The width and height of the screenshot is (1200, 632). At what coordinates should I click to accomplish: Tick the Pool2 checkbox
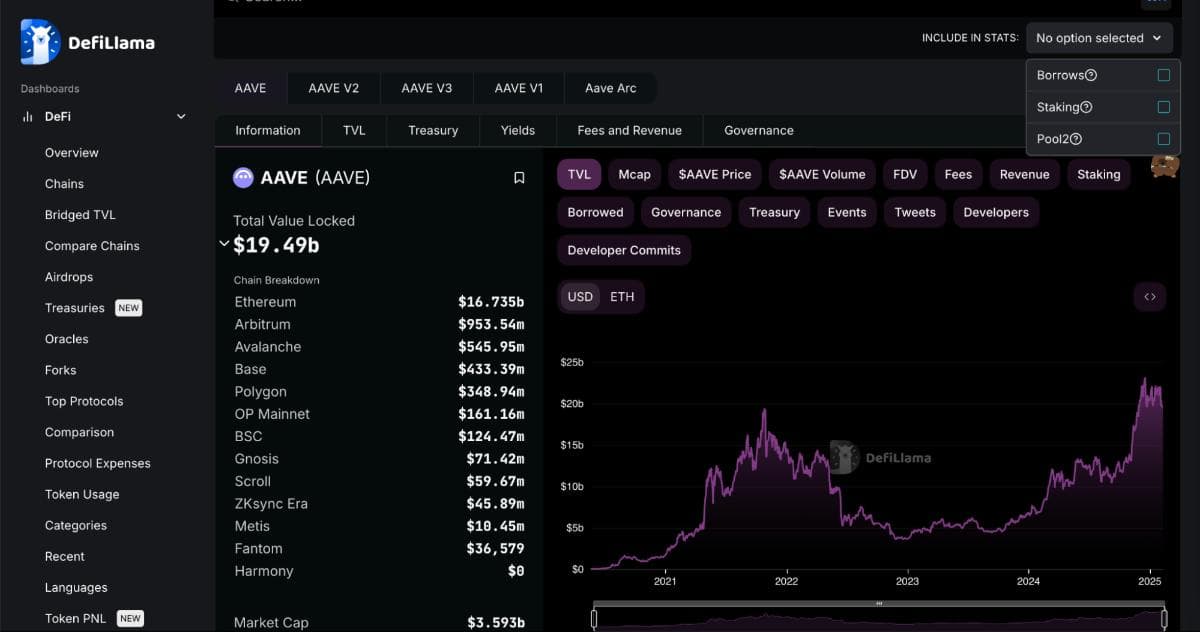click(1163, 138)
